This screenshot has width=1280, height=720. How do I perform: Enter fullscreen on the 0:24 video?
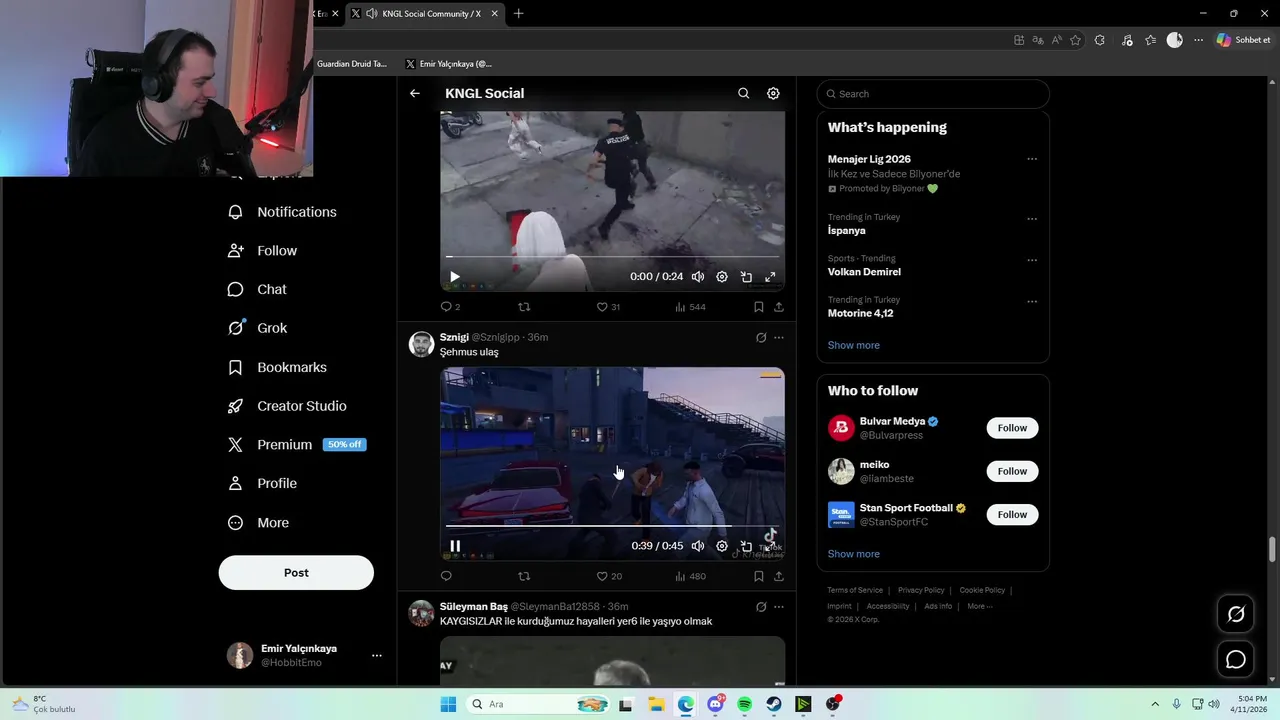(770, 277)
